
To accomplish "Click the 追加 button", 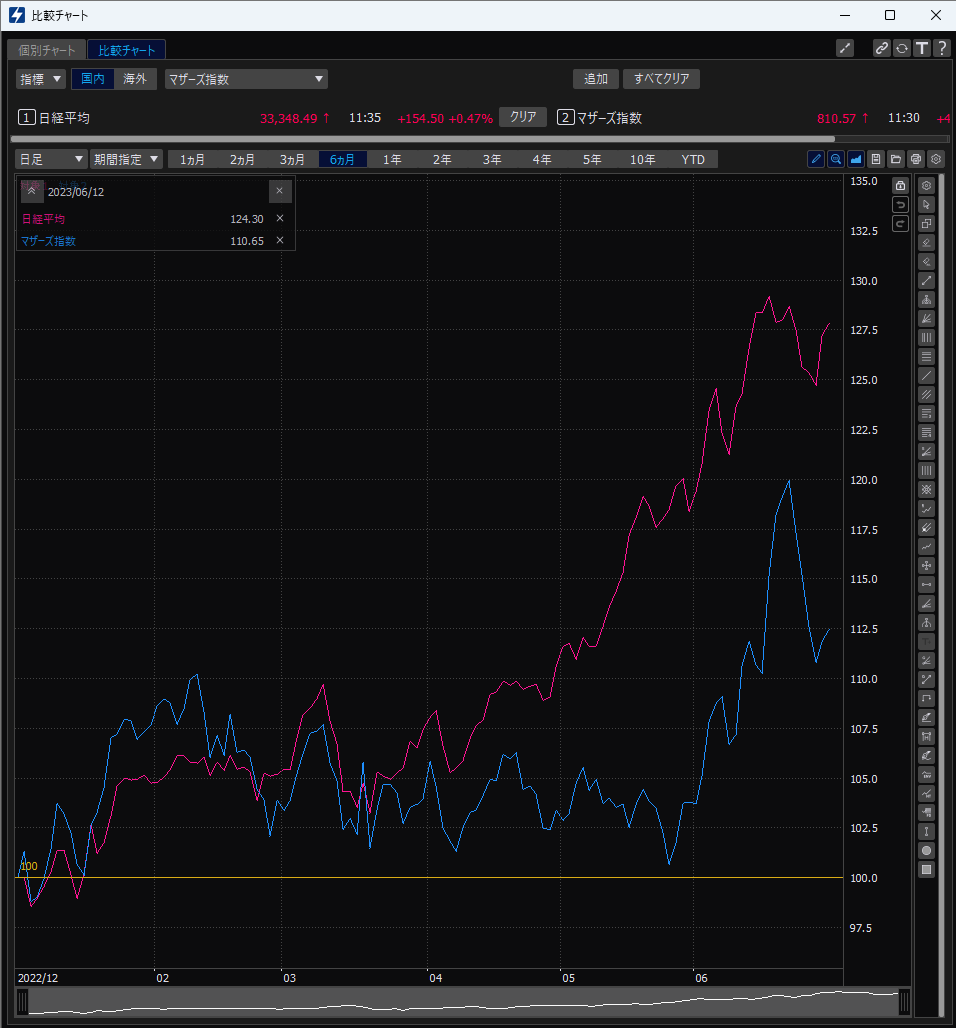I will pos(595,79).
